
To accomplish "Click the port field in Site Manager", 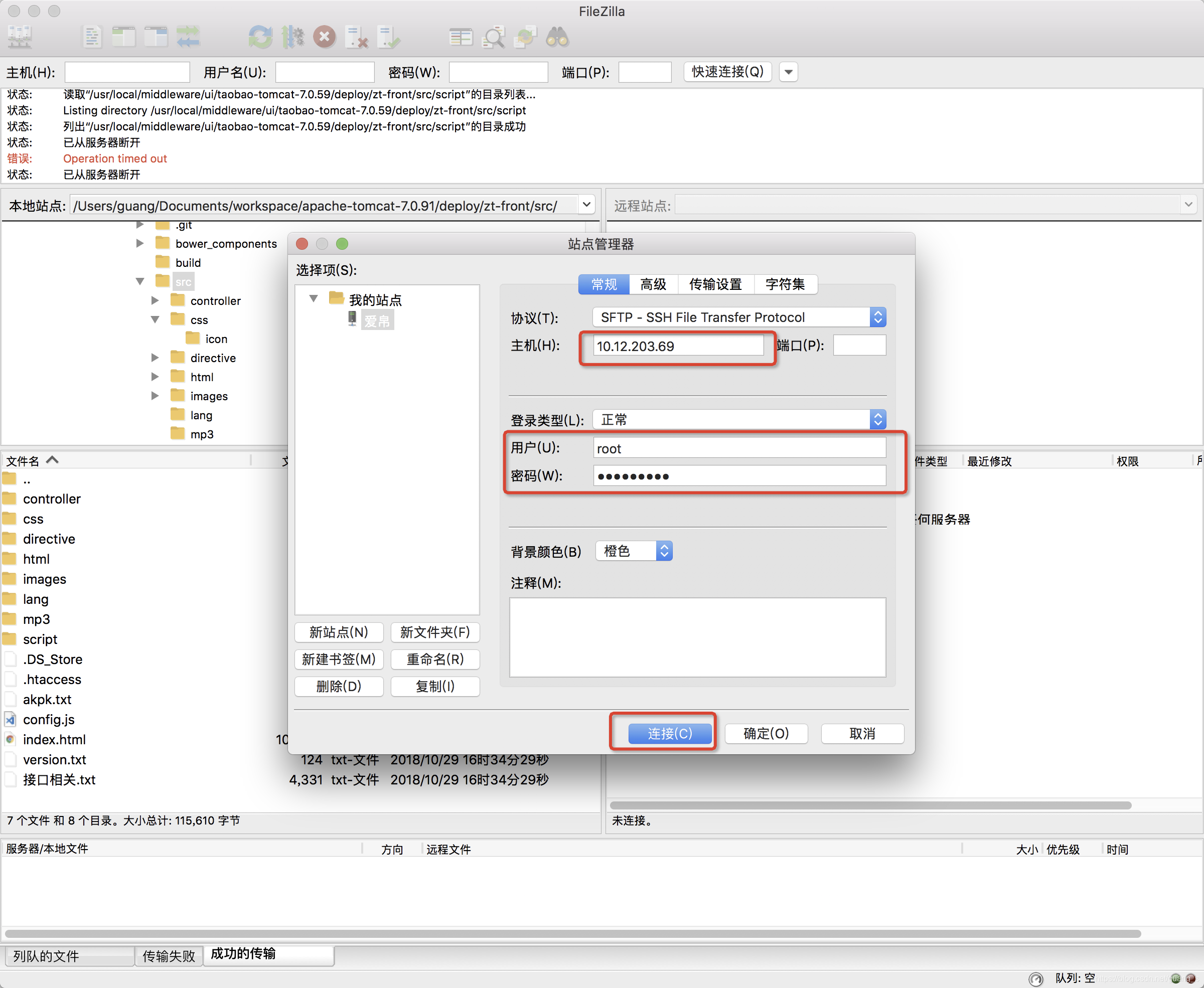I will (x=859, y=346).
